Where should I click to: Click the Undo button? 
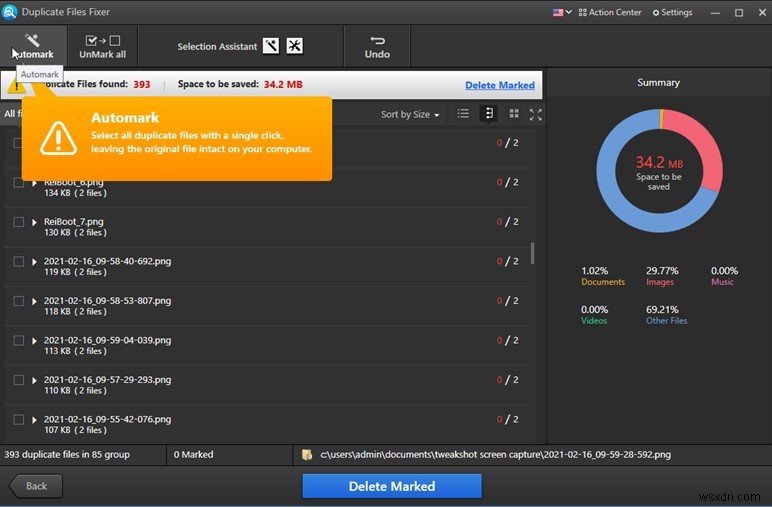[x=377, y=46]
